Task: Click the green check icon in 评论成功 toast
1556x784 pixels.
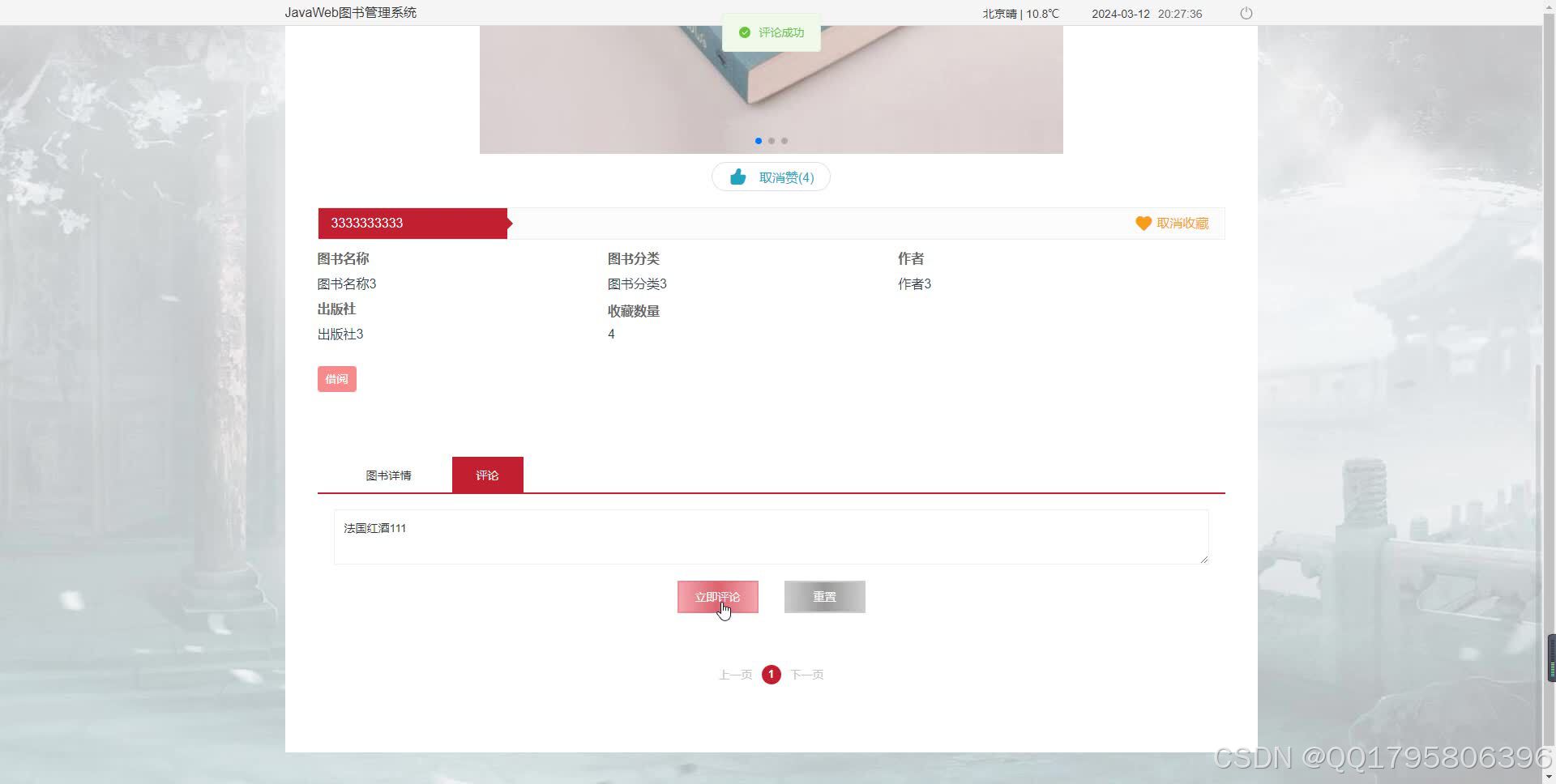Action: pos(745,32)
